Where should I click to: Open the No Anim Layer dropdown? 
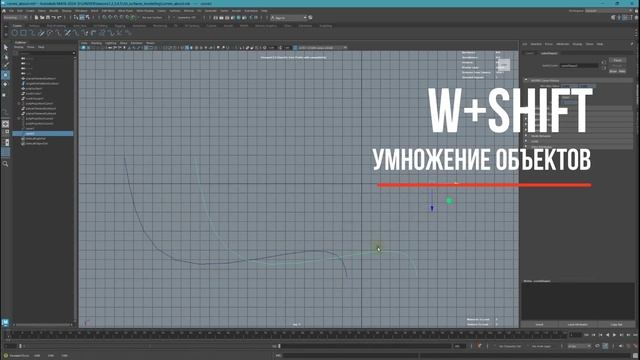pyautogui.click(x=543, y=346)
